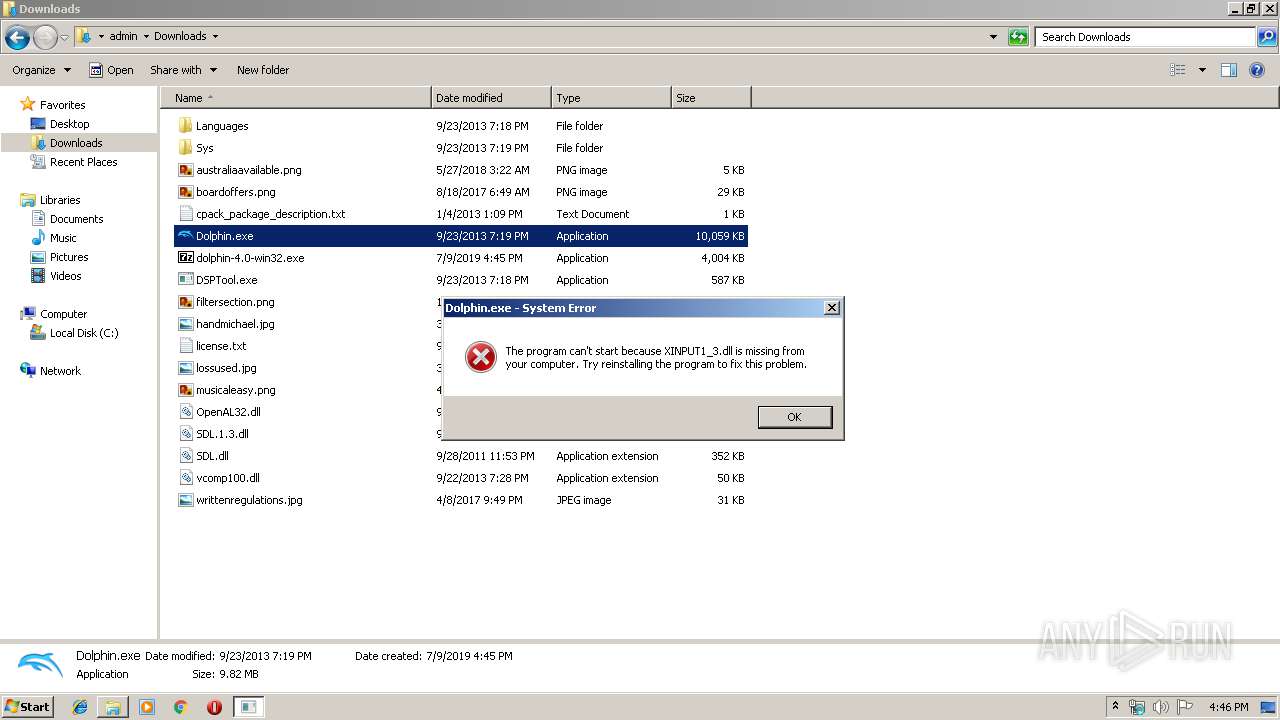
Task: Open Documents library
Action: 76,219
